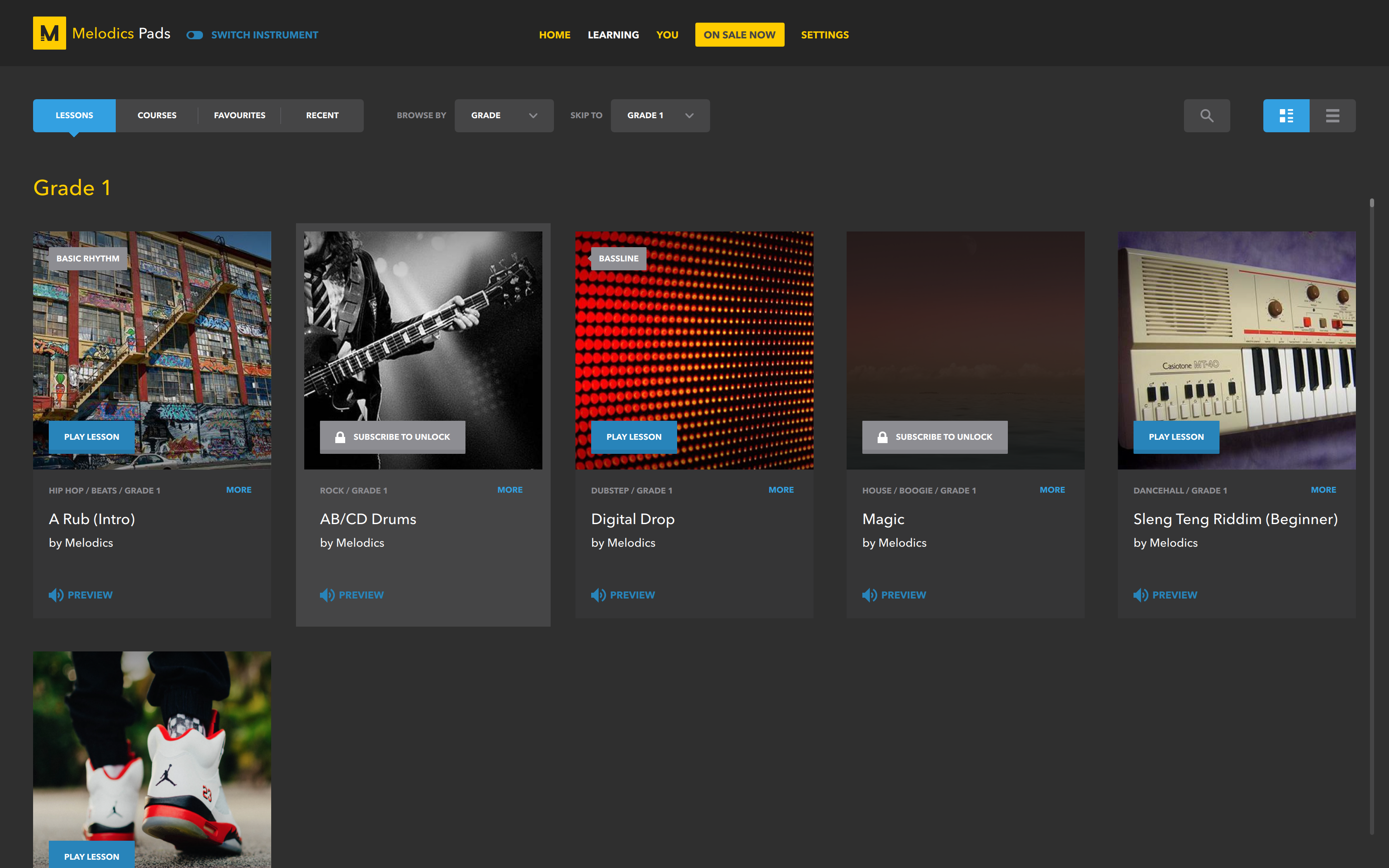Play speaker preview for Digital Drop
The image size is (1389, 868).
click(598, 595)
